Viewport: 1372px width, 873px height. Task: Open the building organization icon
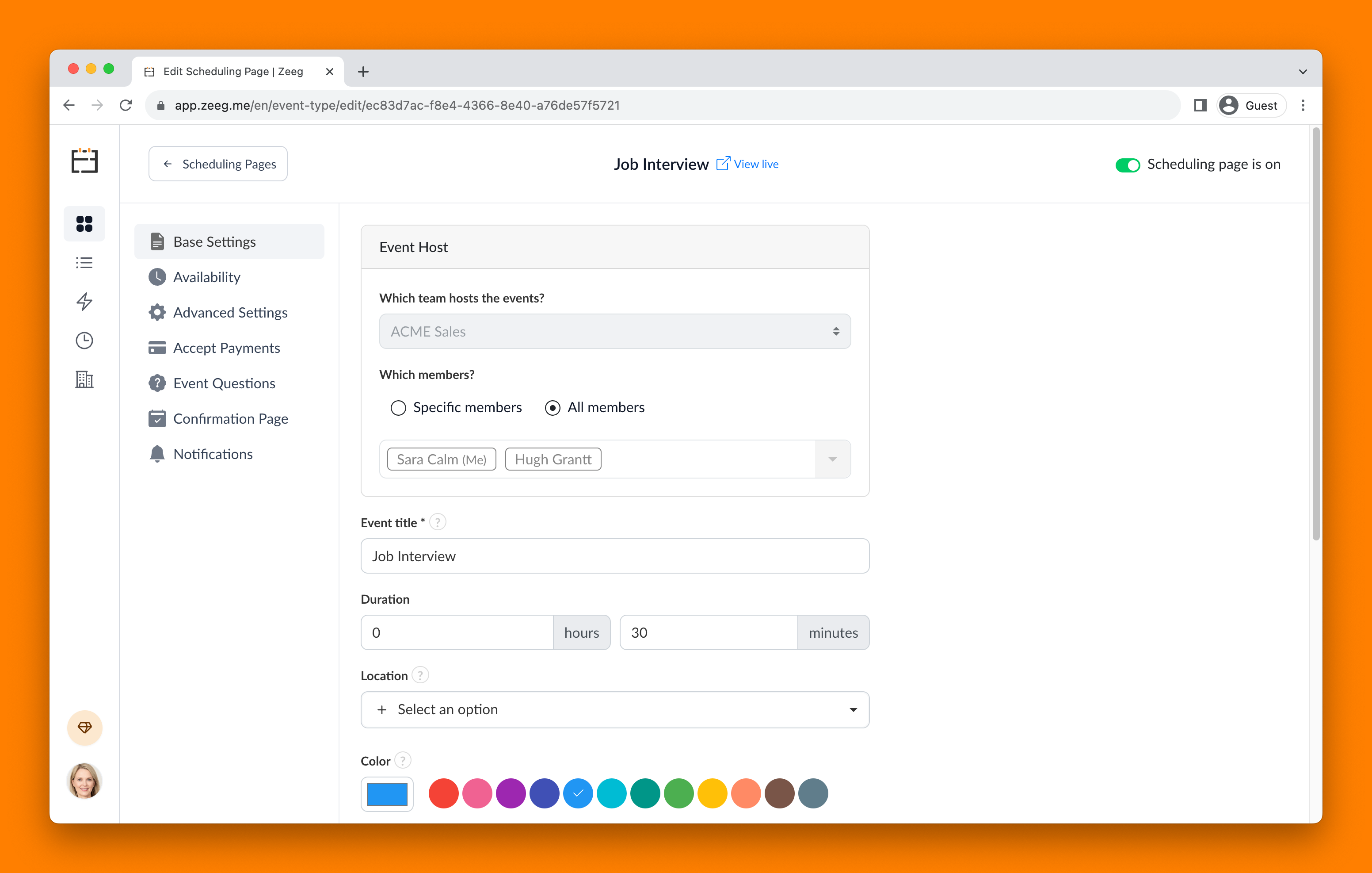point(84,379)
